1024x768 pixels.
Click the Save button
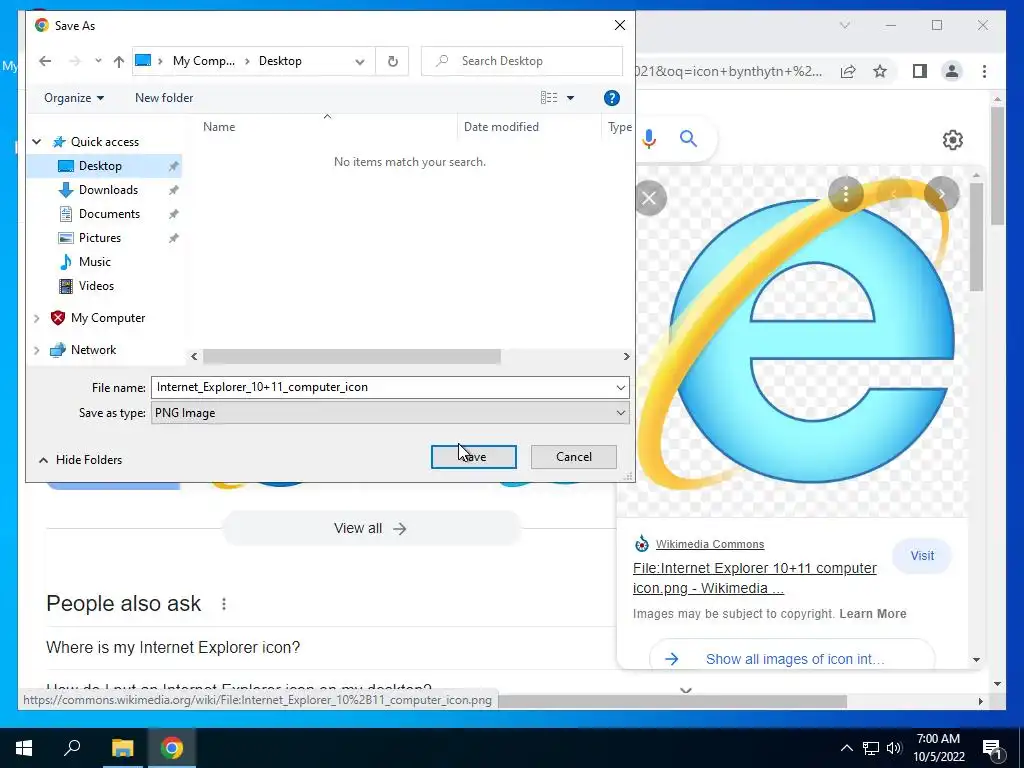(x=473, y=457)
